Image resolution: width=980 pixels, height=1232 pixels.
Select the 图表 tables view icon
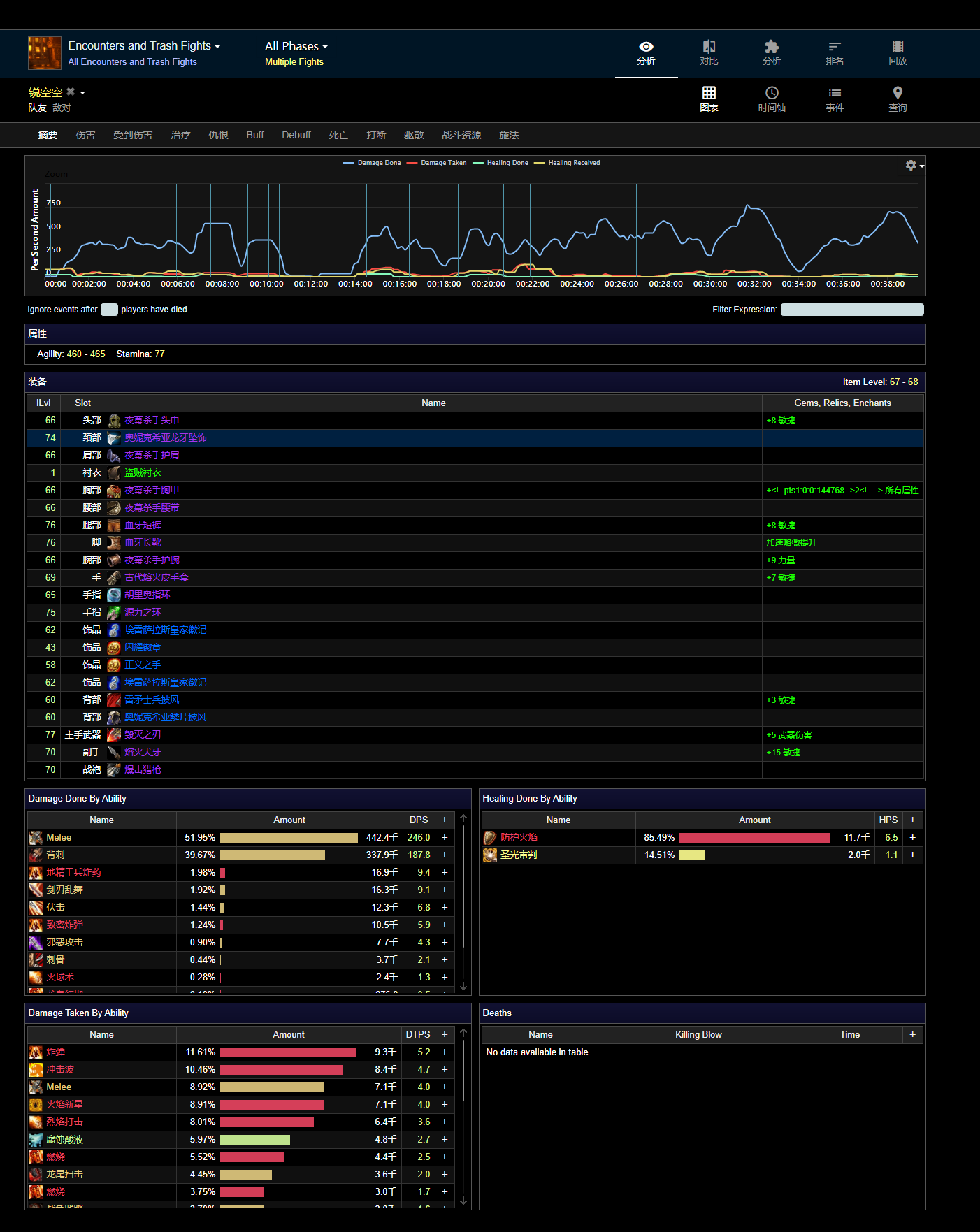(x=709, y=99)
